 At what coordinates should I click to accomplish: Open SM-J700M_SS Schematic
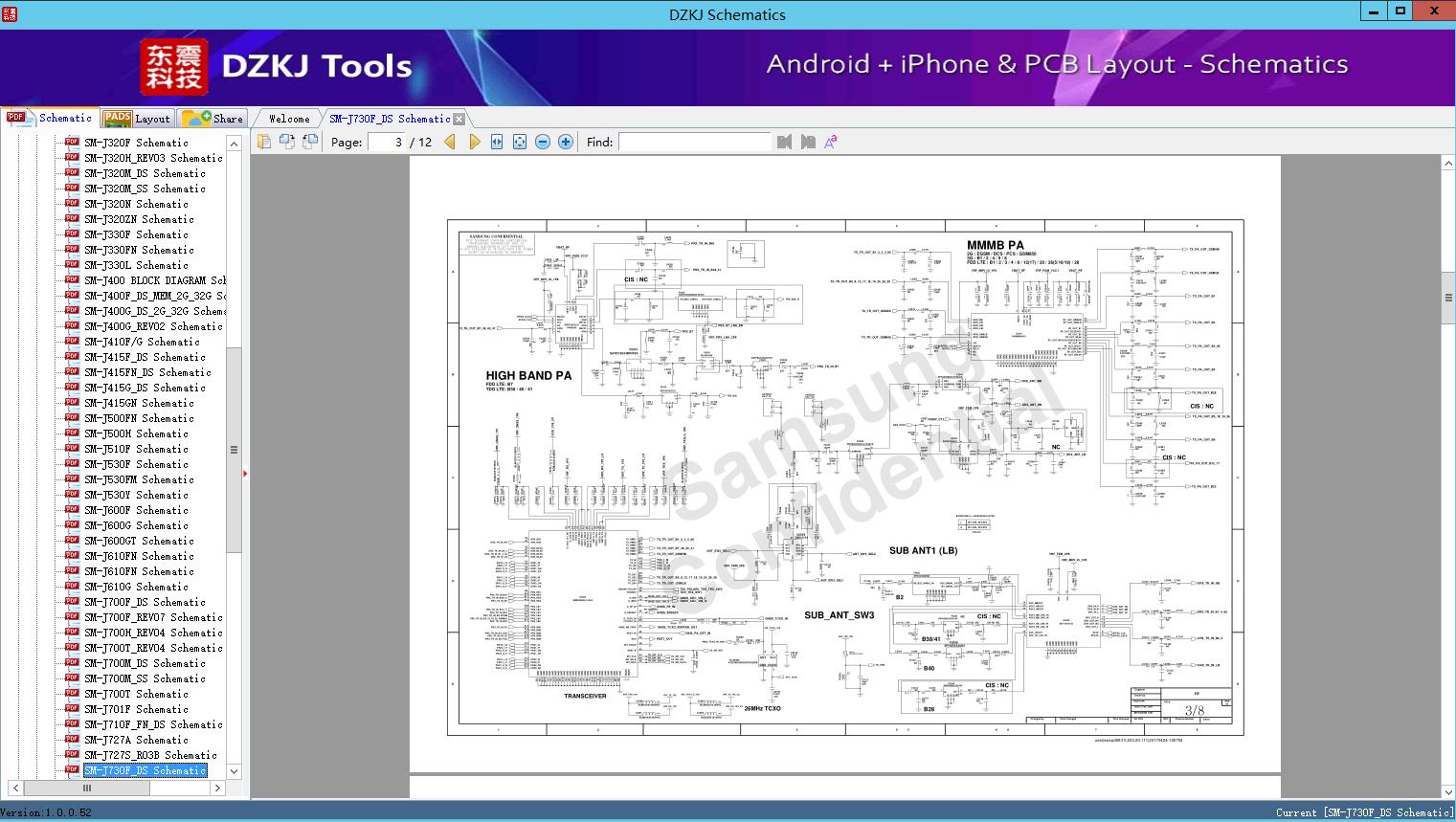(145, 678)
